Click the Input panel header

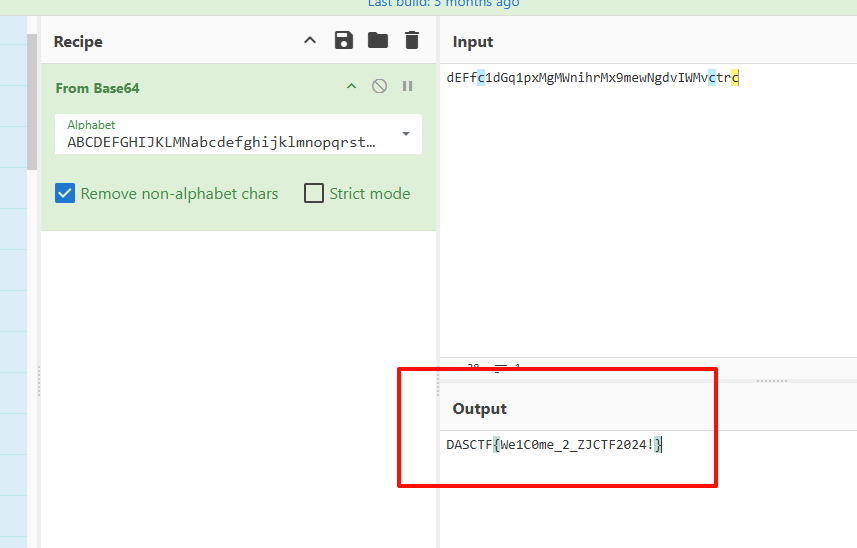tap(473, 42)
